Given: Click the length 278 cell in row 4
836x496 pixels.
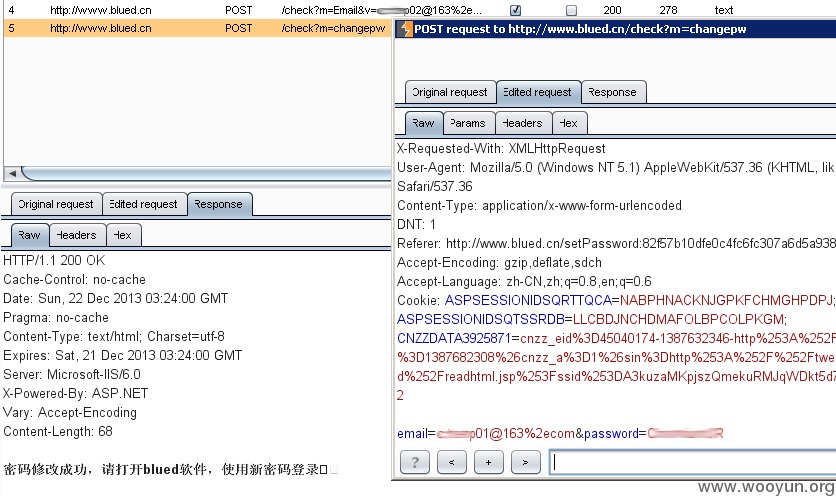Looking at the screenshot, I should pos(668,10).
